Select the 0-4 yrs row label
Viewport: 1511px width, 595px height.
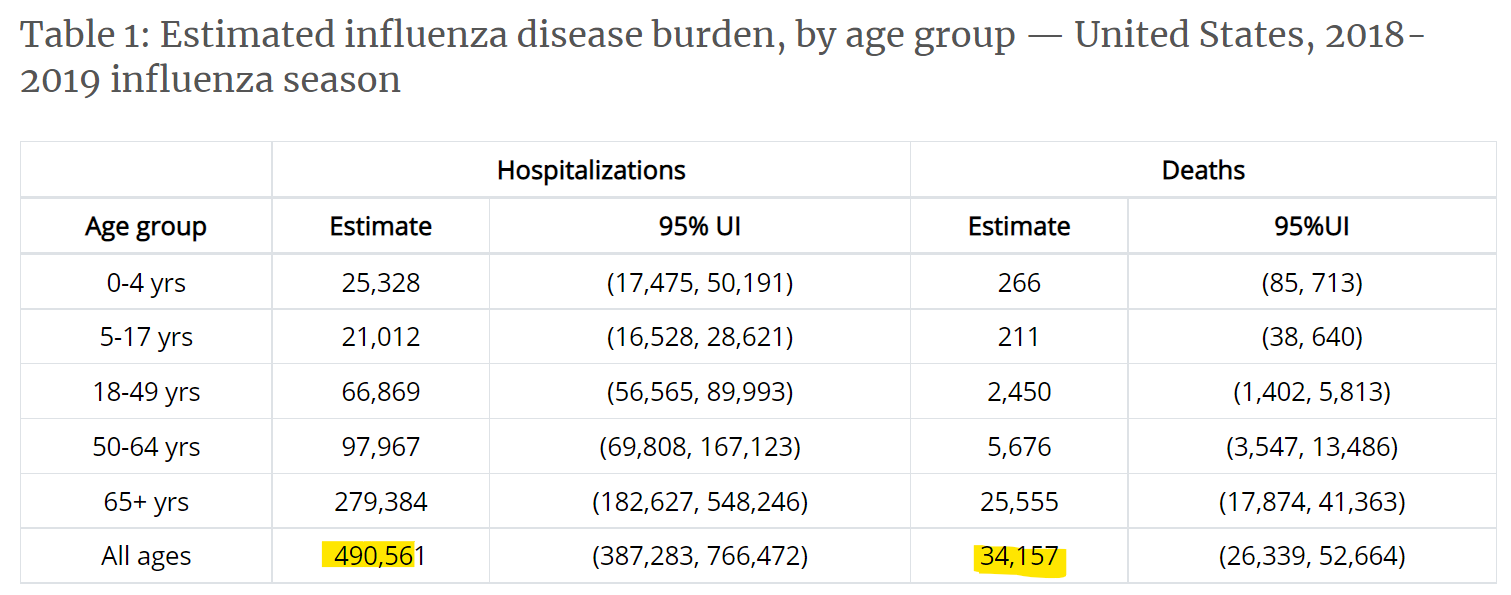146,283
